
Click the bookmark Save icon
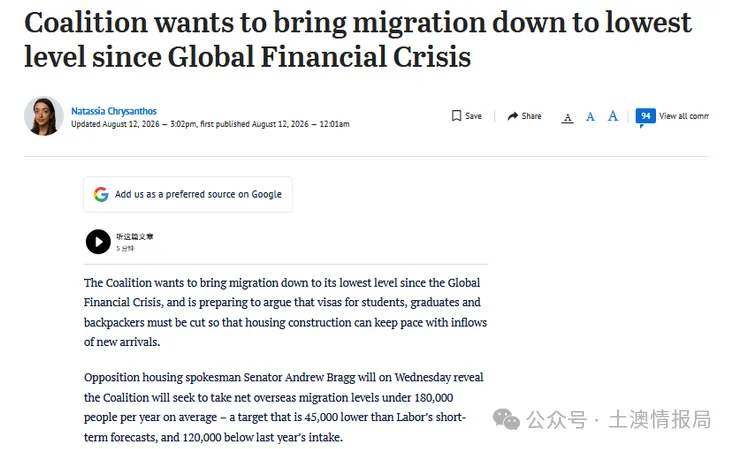pyautogui.click(x=456, y=116)
